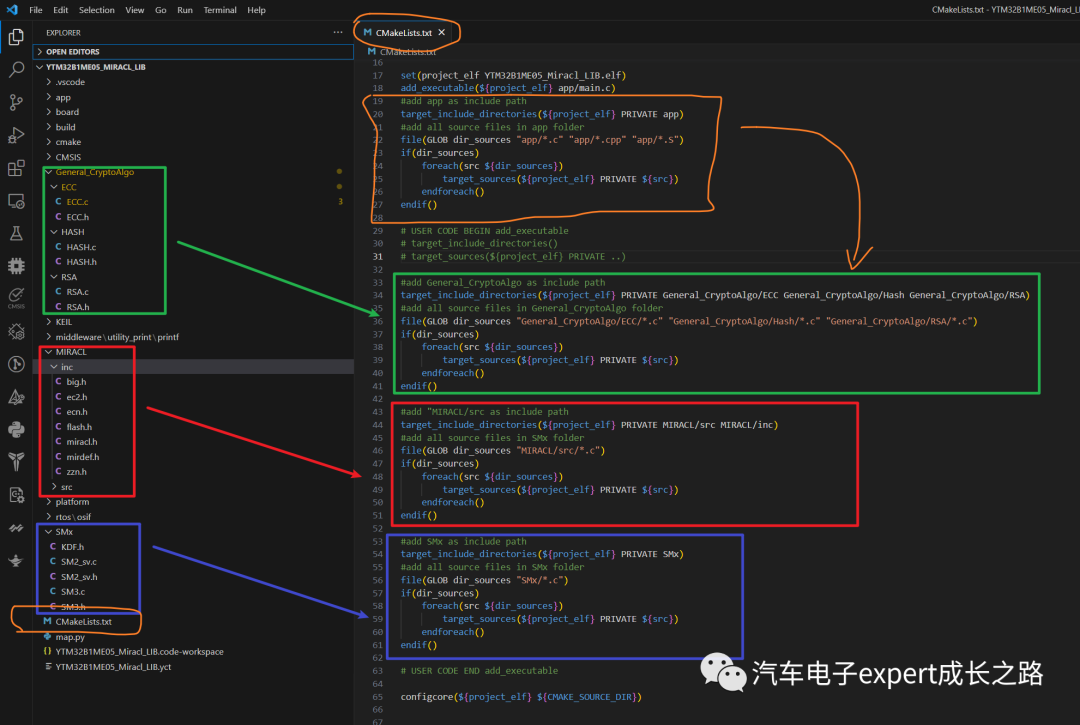The width and height of the screenshot is (1080, 725).
Task: Click the file-with-gear icon in activity bar
Action: (16, 495)
